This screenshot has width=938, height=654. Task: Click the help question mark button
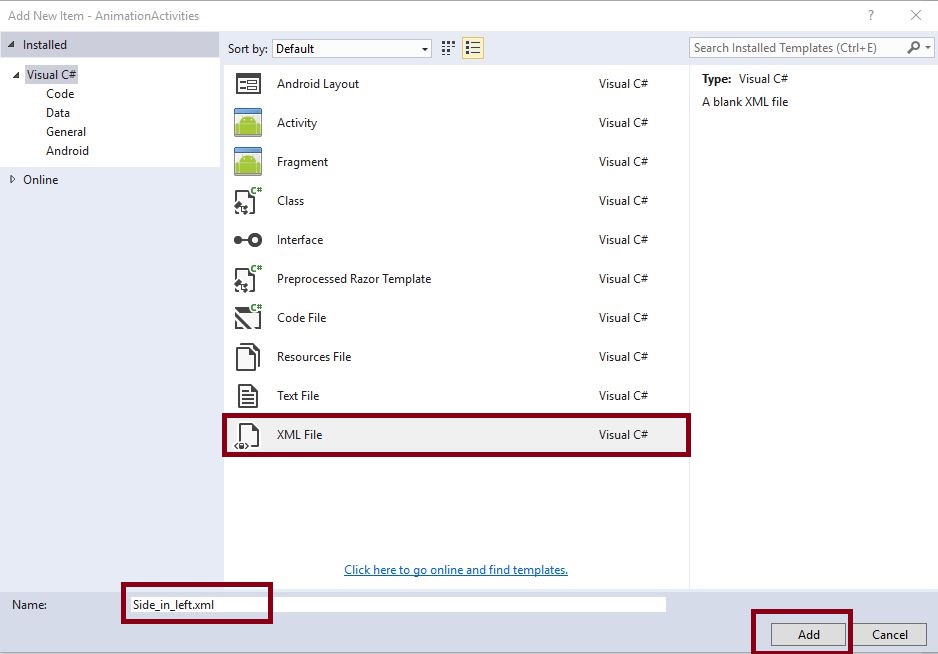coord(870,16)
